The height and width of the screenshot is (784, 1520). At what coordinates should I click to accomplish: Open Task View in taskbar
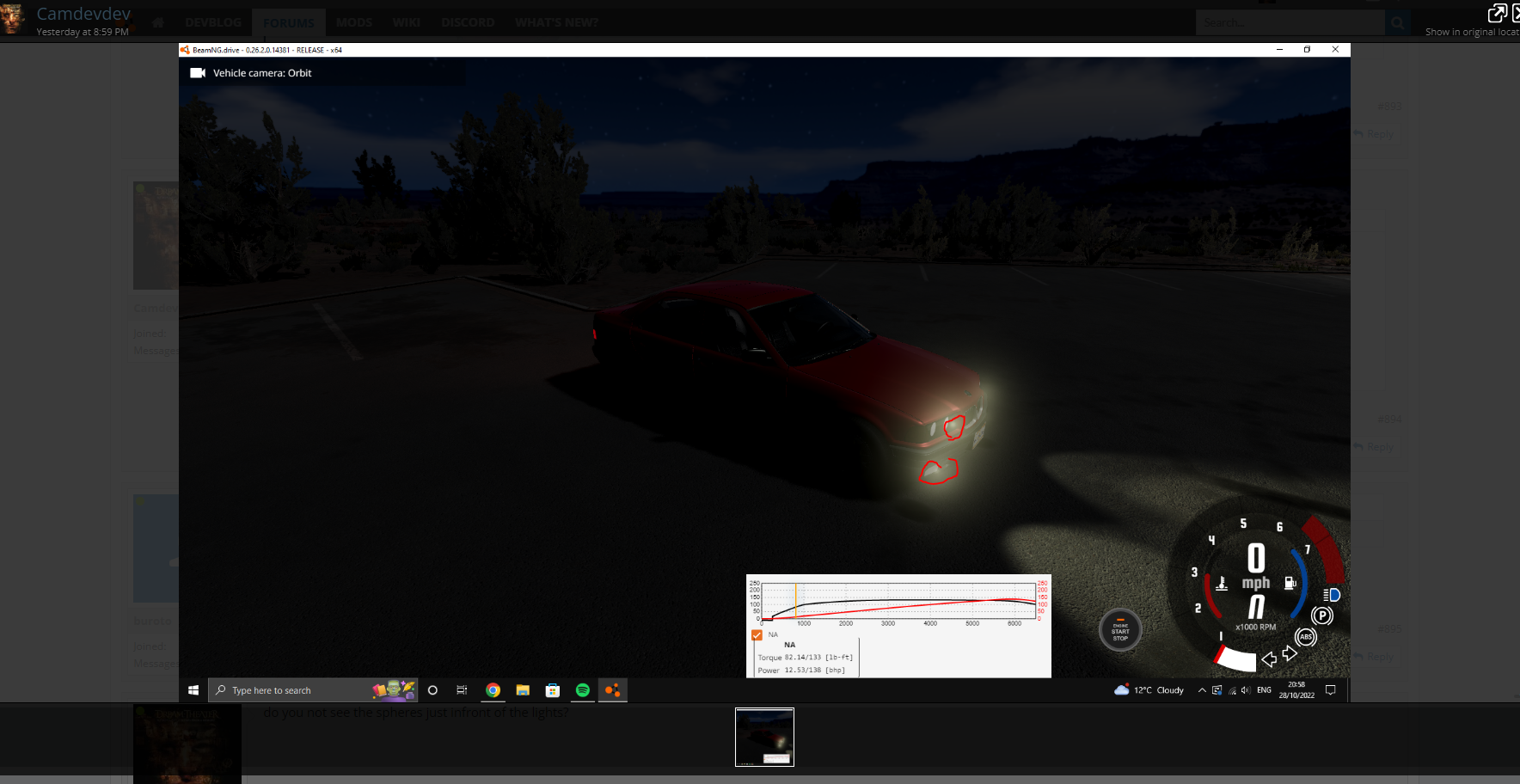coord(462,690)
